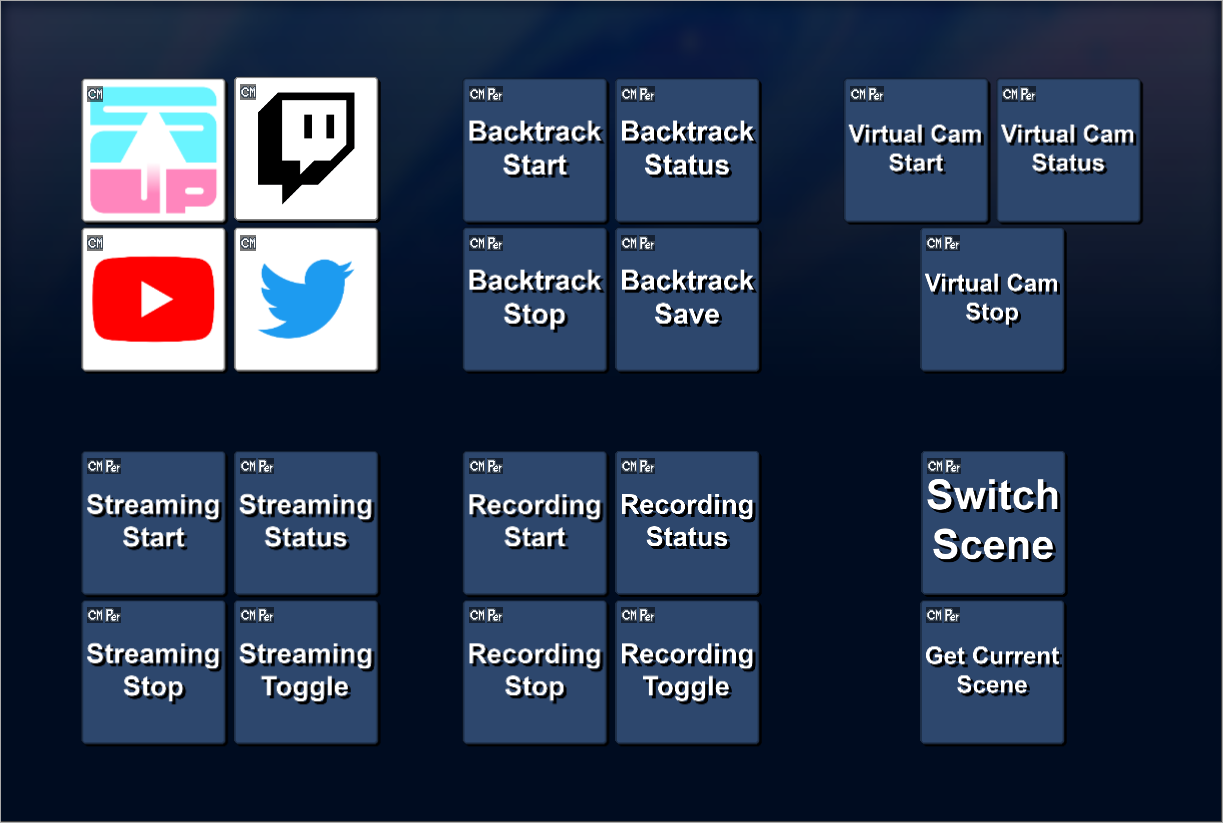Viewport: 1223px width, 823px height.
Task: Trigger the Backtrack Save button
Action: pyautogui.click(x=687, y=299)
